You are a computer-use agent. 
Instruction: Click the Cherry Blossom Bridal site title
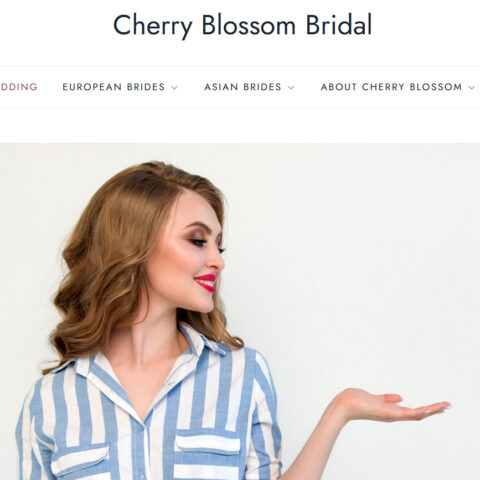(242, 25)
